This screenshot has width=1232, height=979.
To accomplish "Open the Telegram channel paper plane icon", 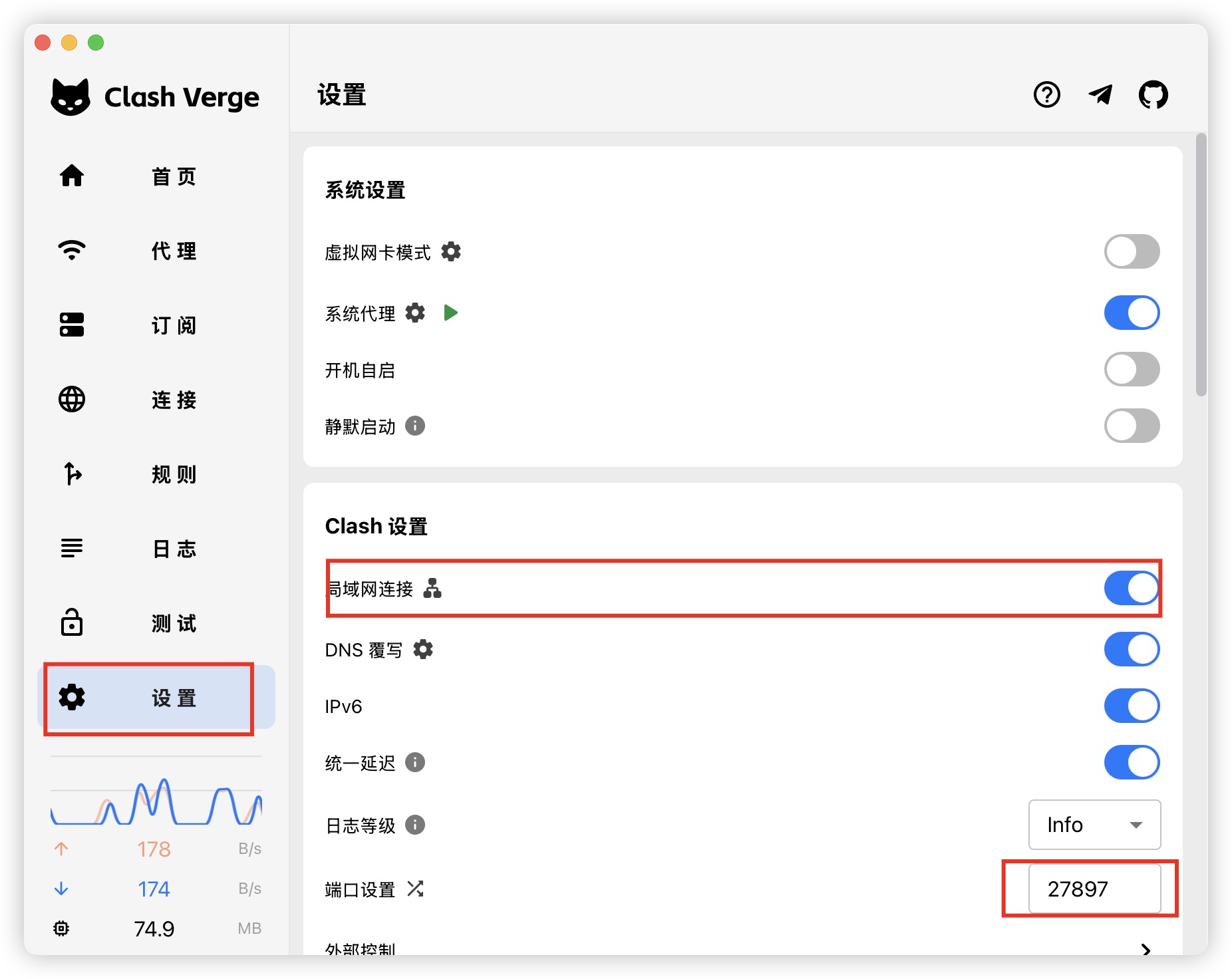I will click(x=1100, y=94).
